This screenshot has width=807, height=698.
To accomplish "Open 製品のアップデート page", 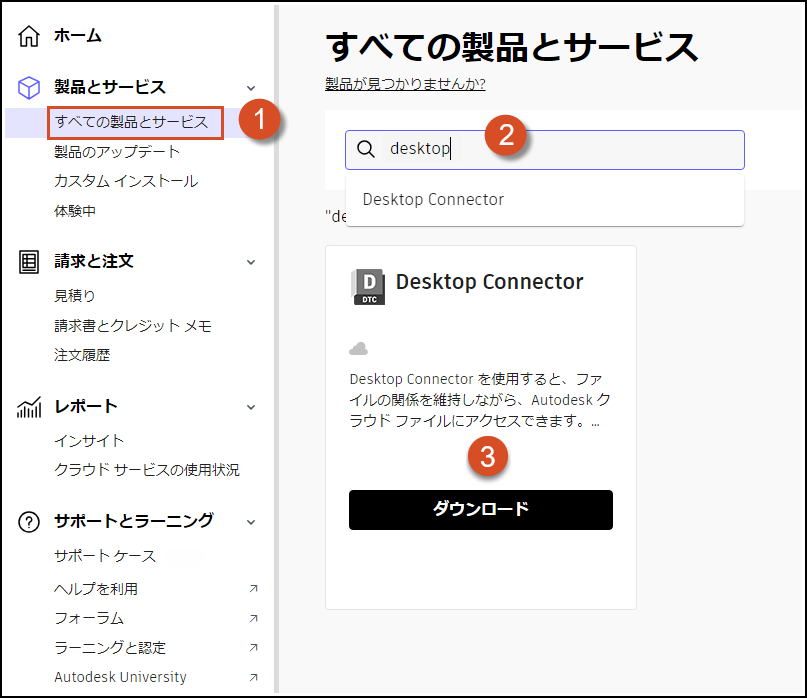I will click(117, 152).
